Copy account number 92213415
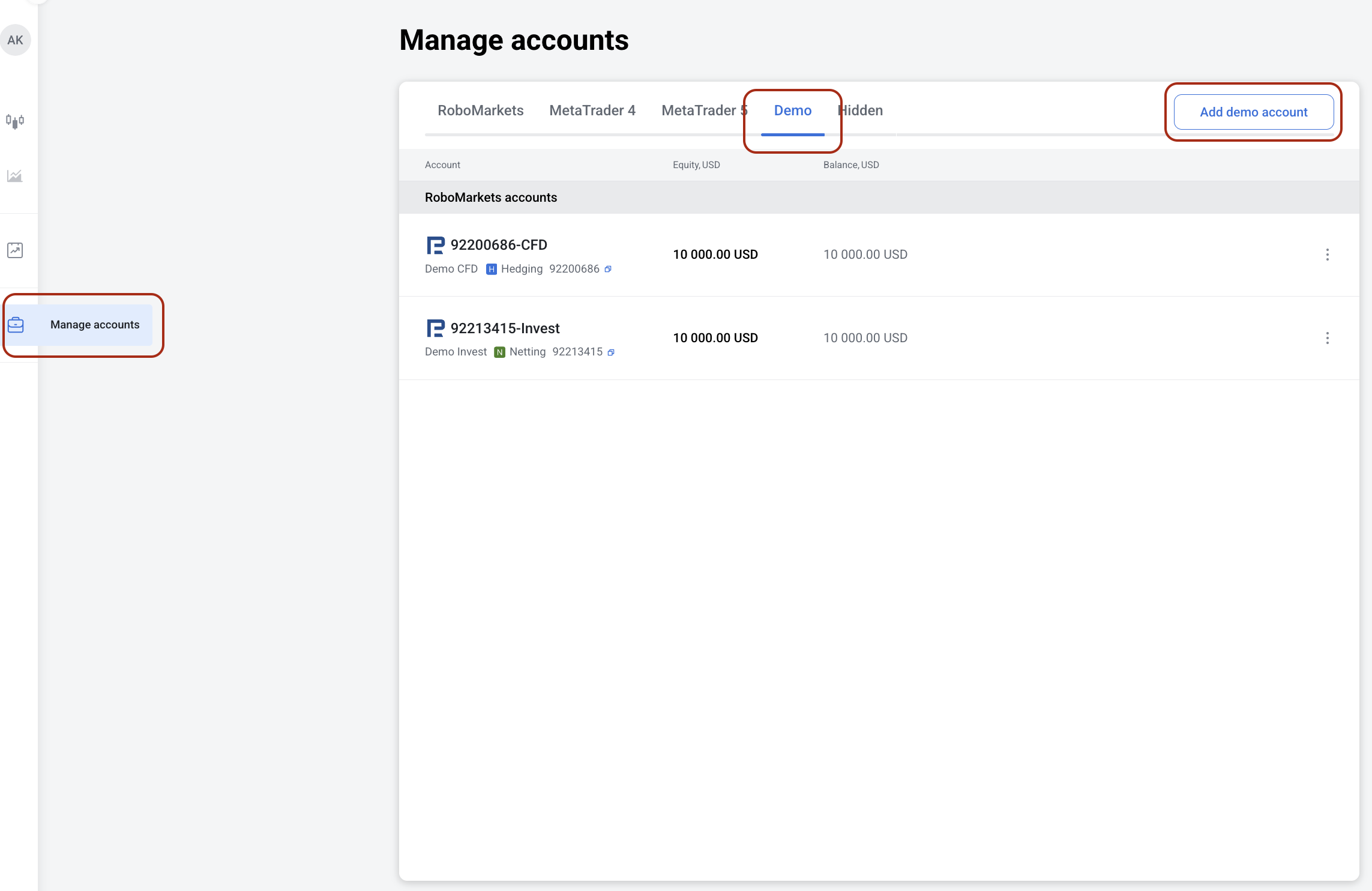Screen dimensions: 1372x891 click(611, 352)
